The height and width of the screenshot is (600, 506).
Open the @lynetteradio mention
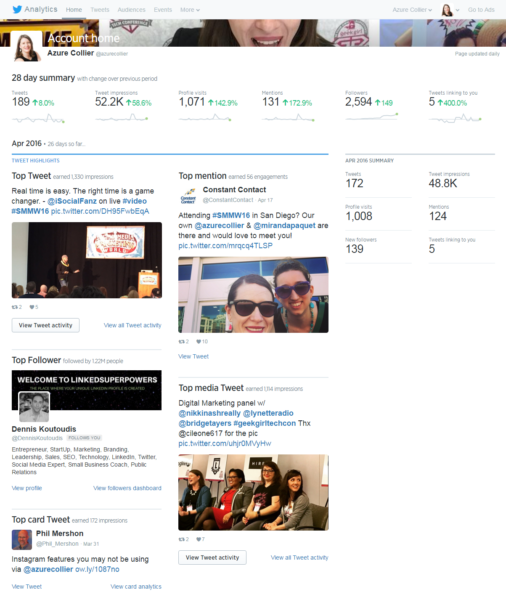(268, 413)
